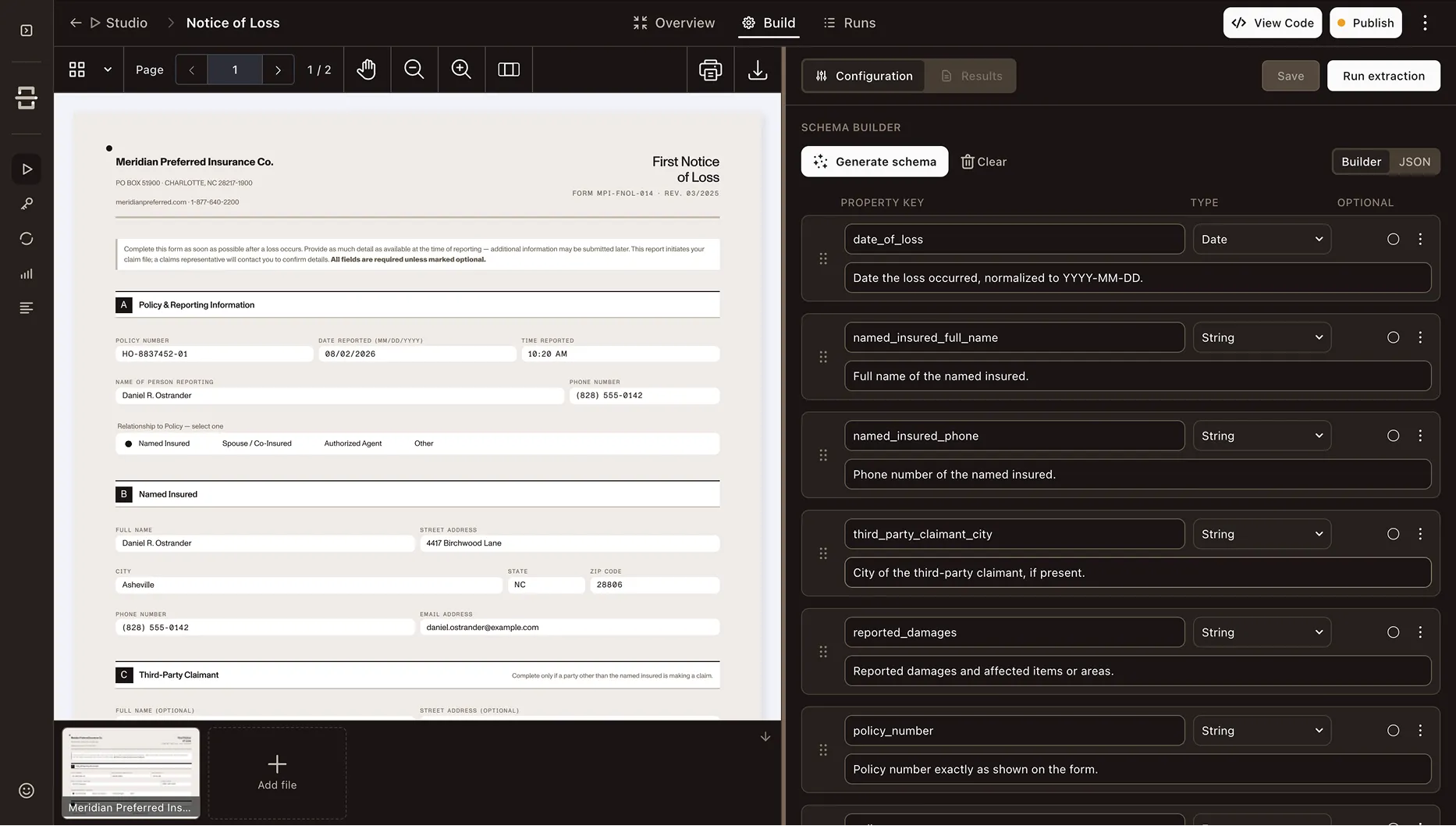Open the grid view layout icon

77,69
